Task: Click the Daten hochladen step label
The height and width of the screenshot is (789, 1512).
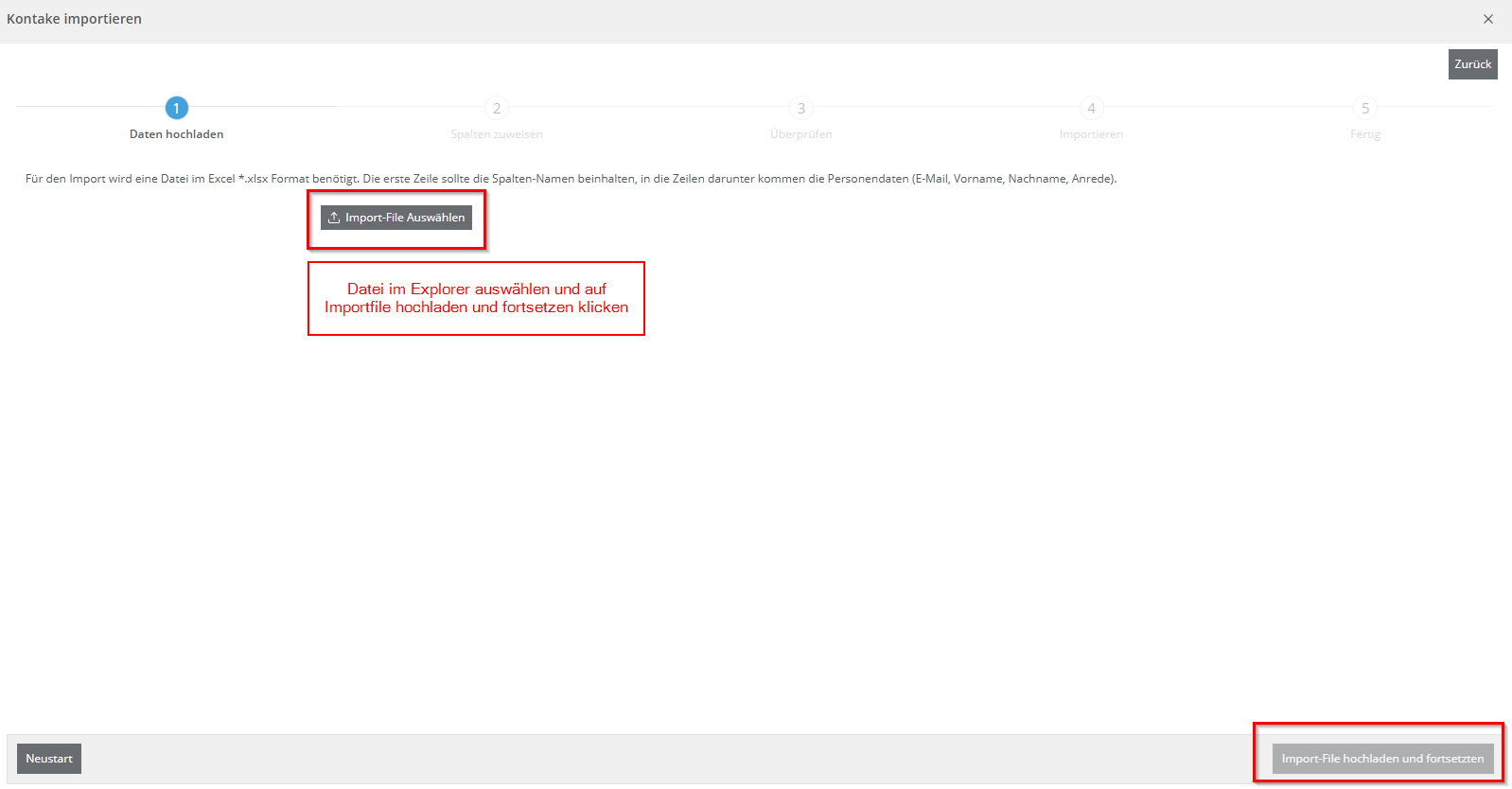Action: [x=177, y=134]
